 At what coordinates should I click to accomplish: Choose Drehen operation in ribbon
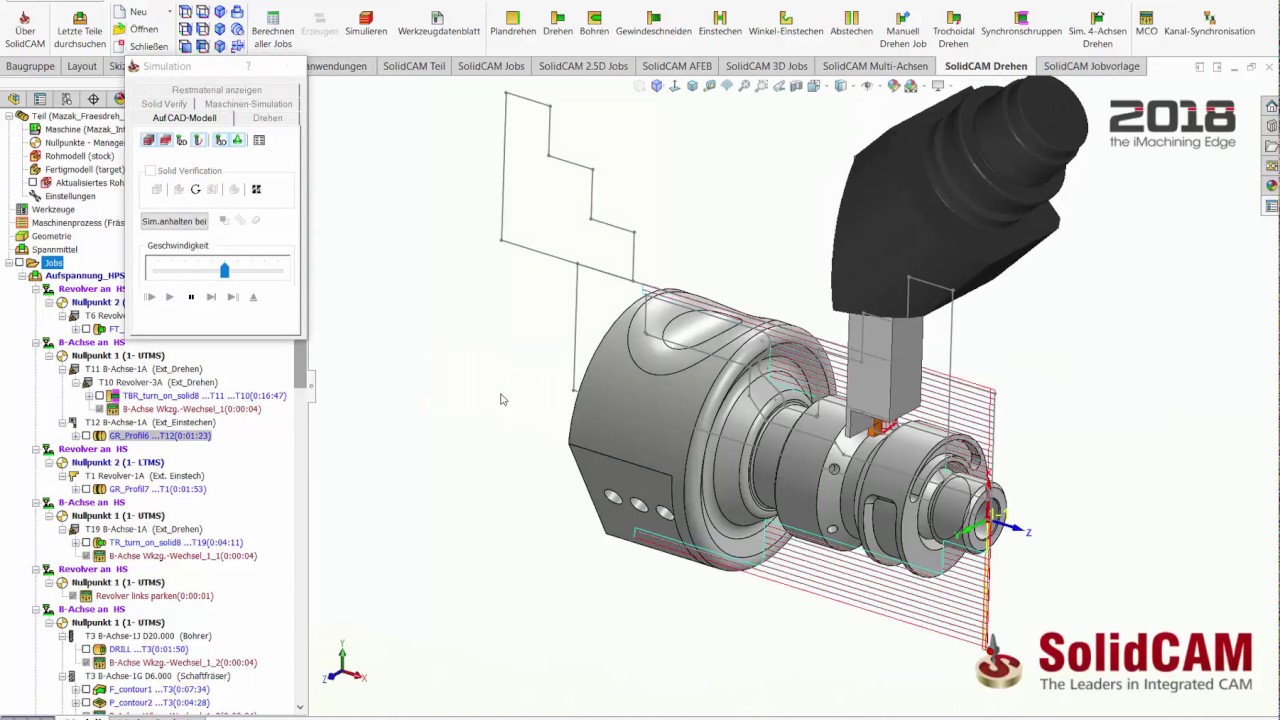point(558,24)
